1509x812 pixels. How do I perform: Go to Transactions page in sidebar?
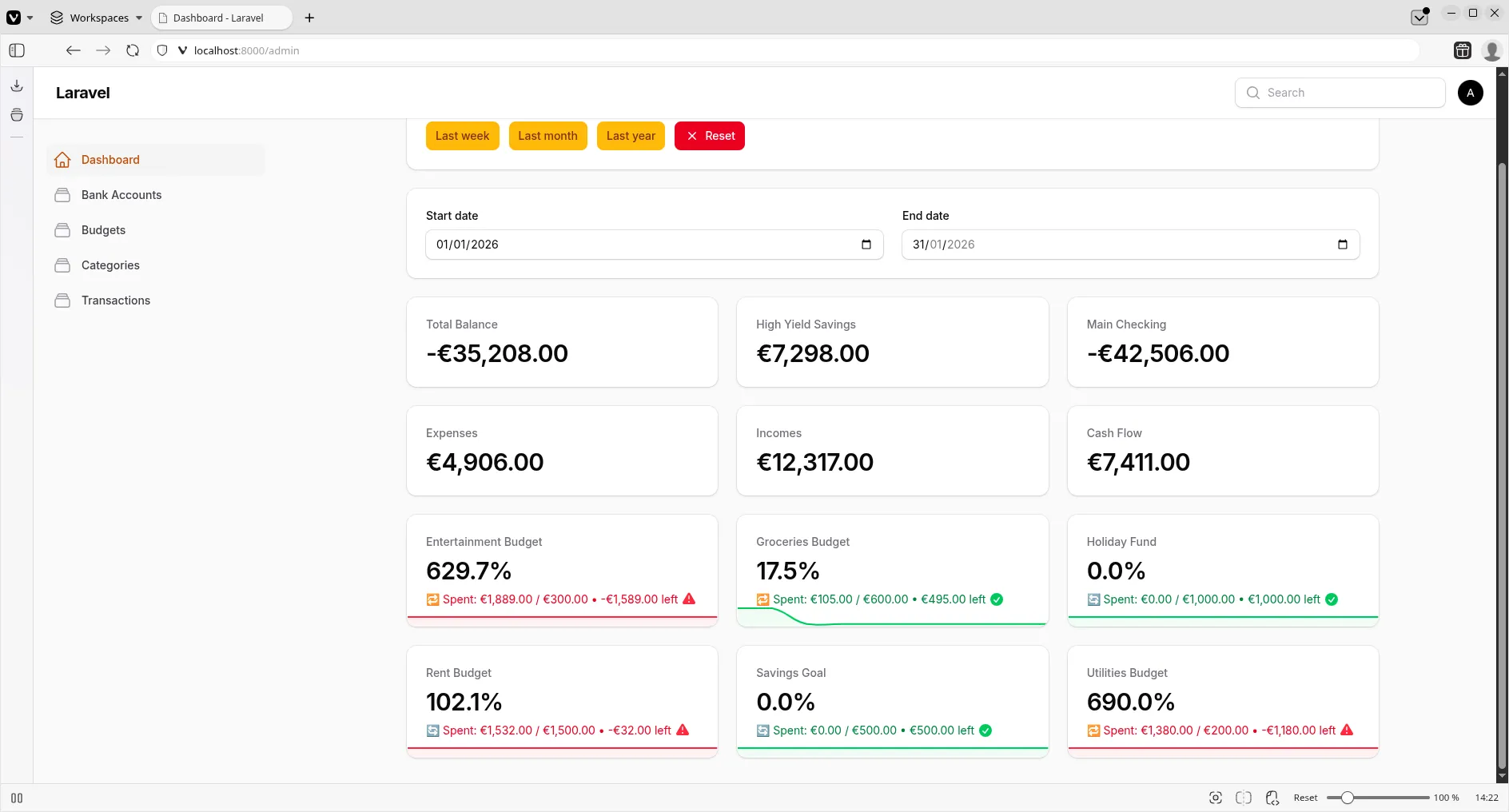(116, 301)
